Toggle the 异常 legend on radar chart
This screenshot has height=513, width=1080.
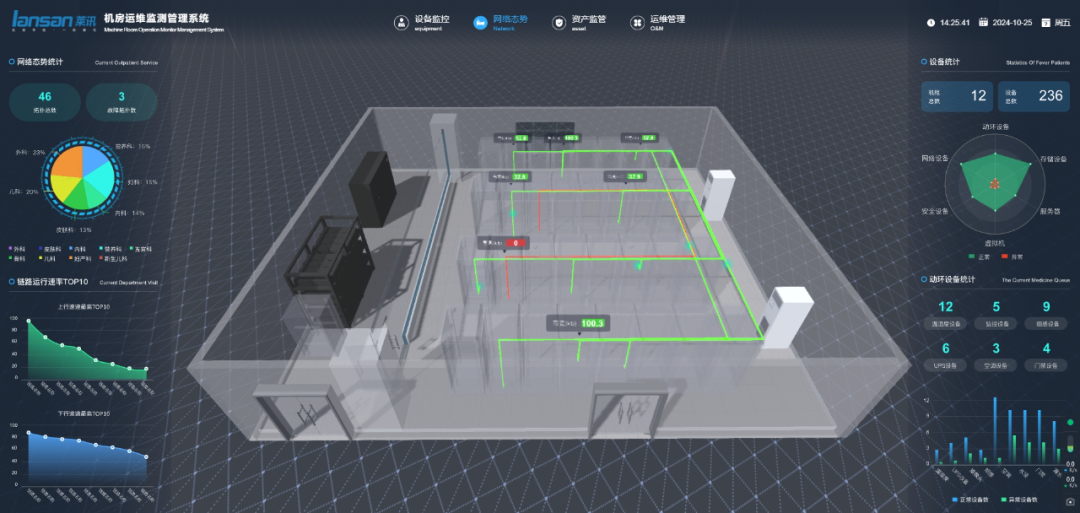point(1011,256)
